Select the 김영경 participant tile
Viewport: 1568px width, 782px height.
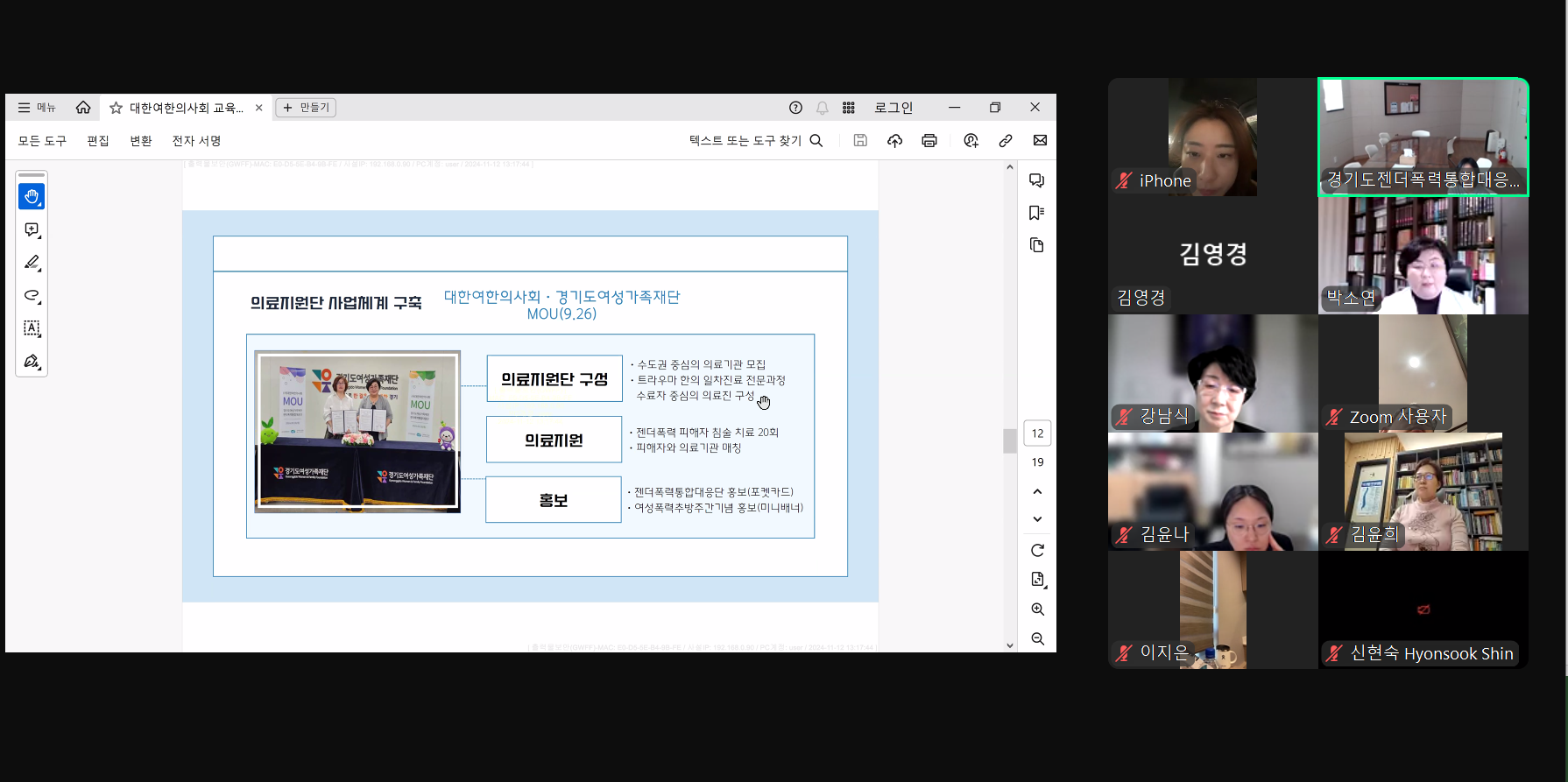tap(1213, 255)
